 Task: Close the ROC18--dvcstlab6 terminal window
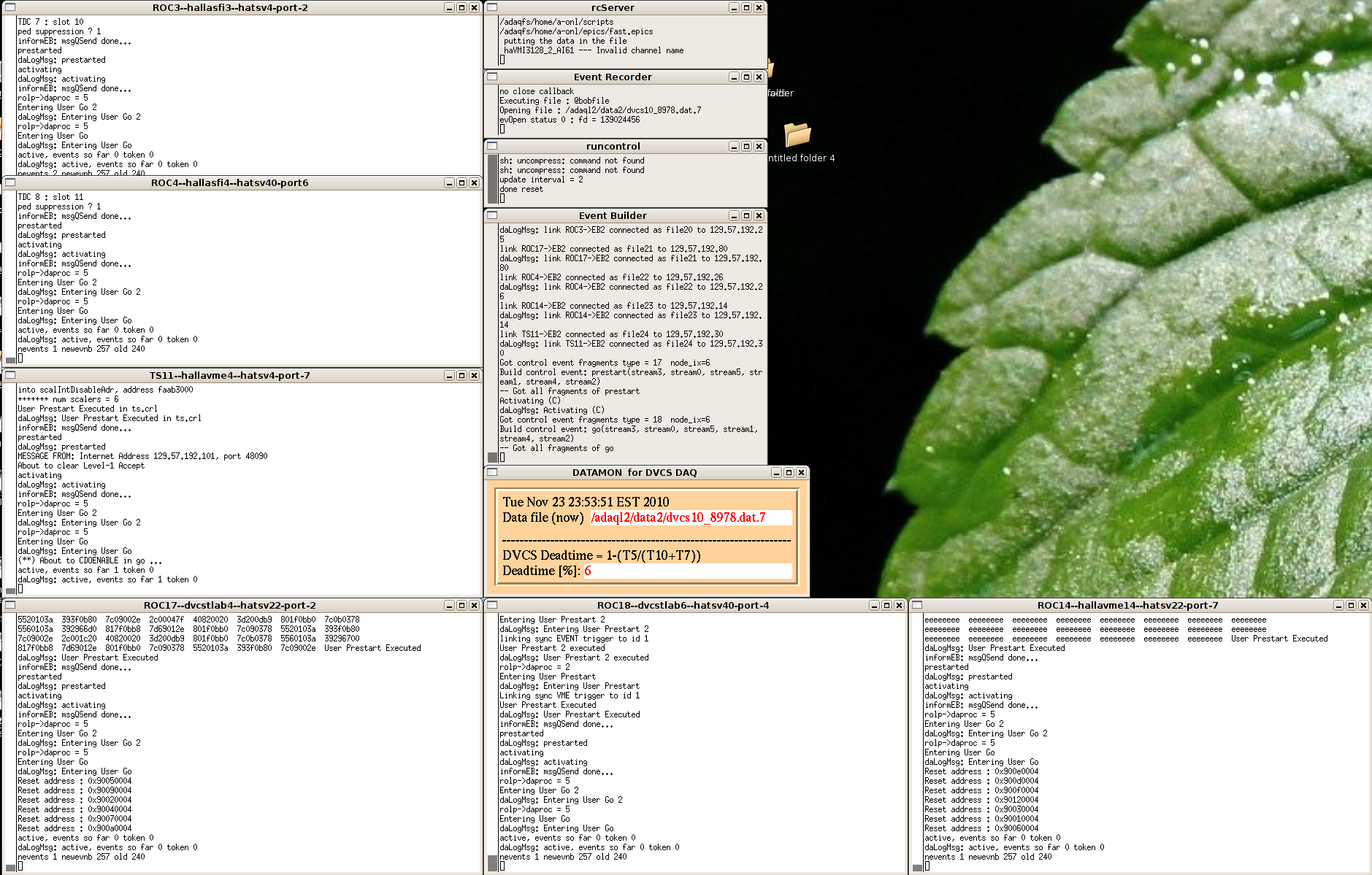click(899, 605)
